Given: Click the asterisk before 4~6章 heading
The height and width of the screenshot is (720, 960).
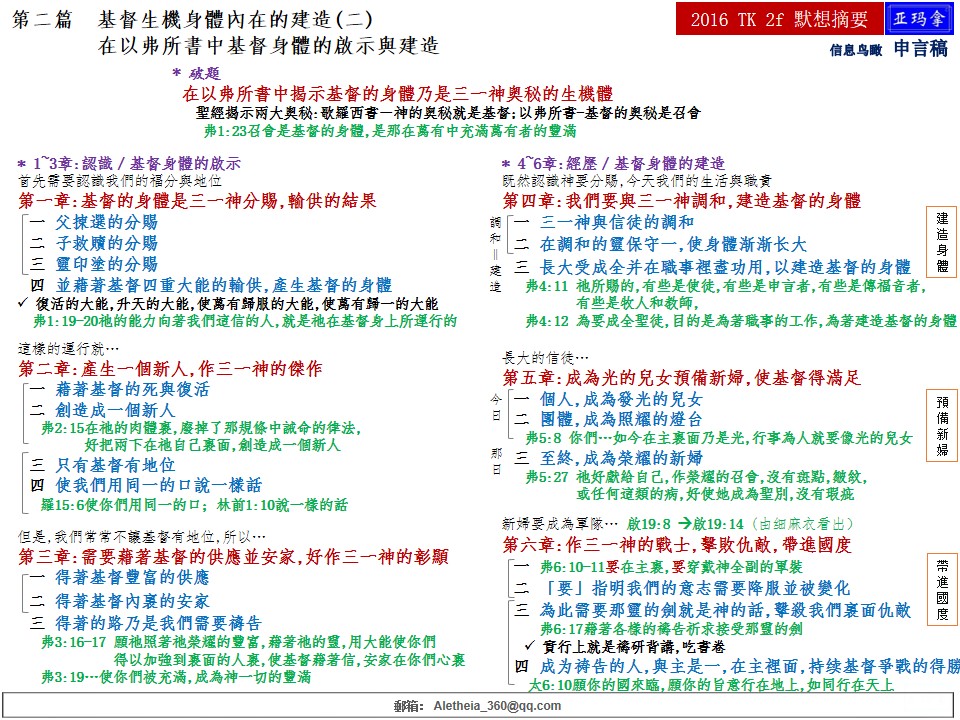Looking at the screenshot, I should (507, 164).
